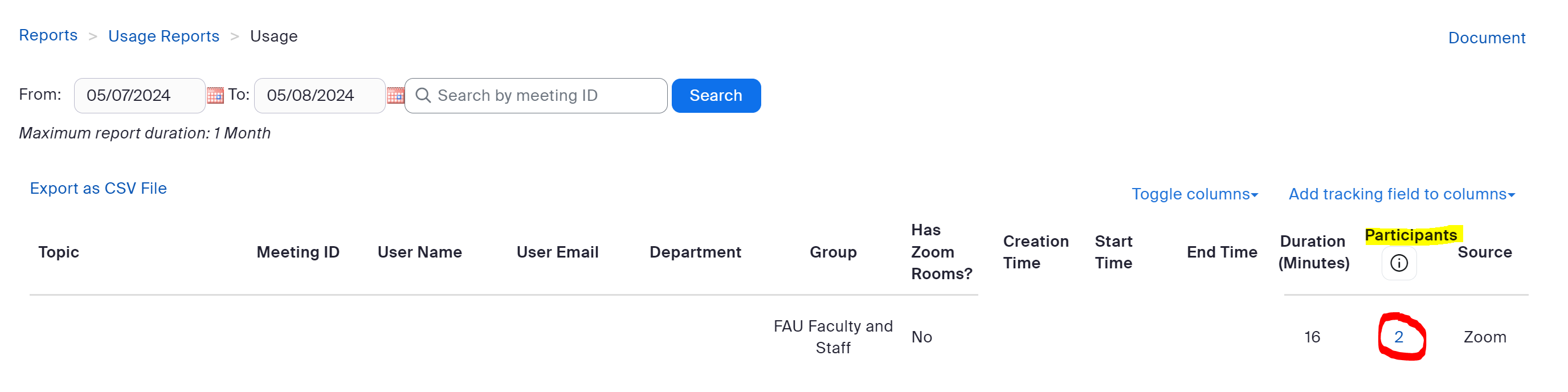The height and width of the screenshot is (392, 1568).
Task: Click the Participants column header
Action: (1410, 235)
